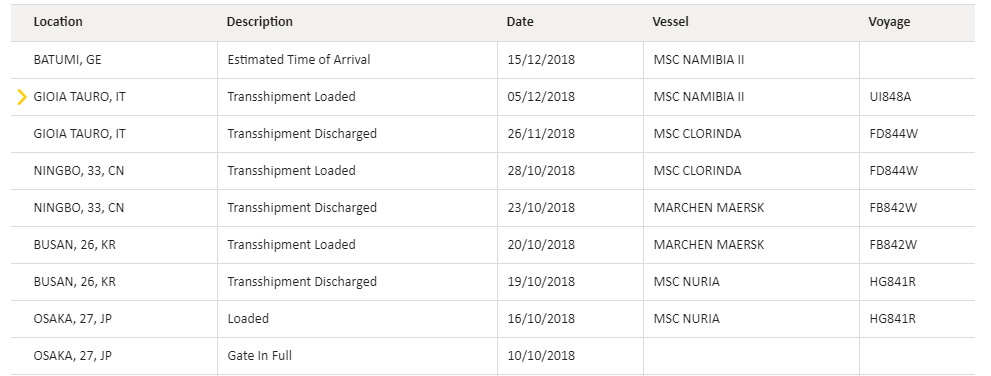Click the Gate In Full description
Viewport: 991px width, 376px height.
[x=260, y=356]
